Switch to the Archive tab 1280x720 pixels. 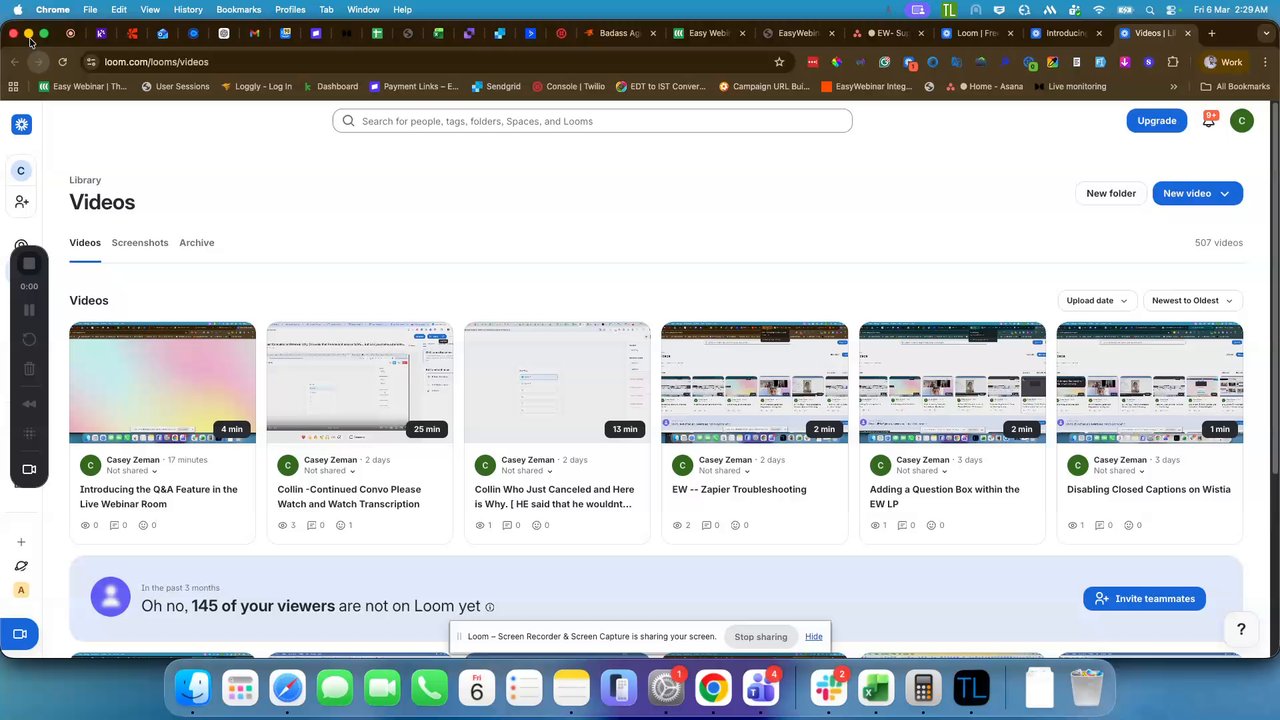(x=197, y=243)
